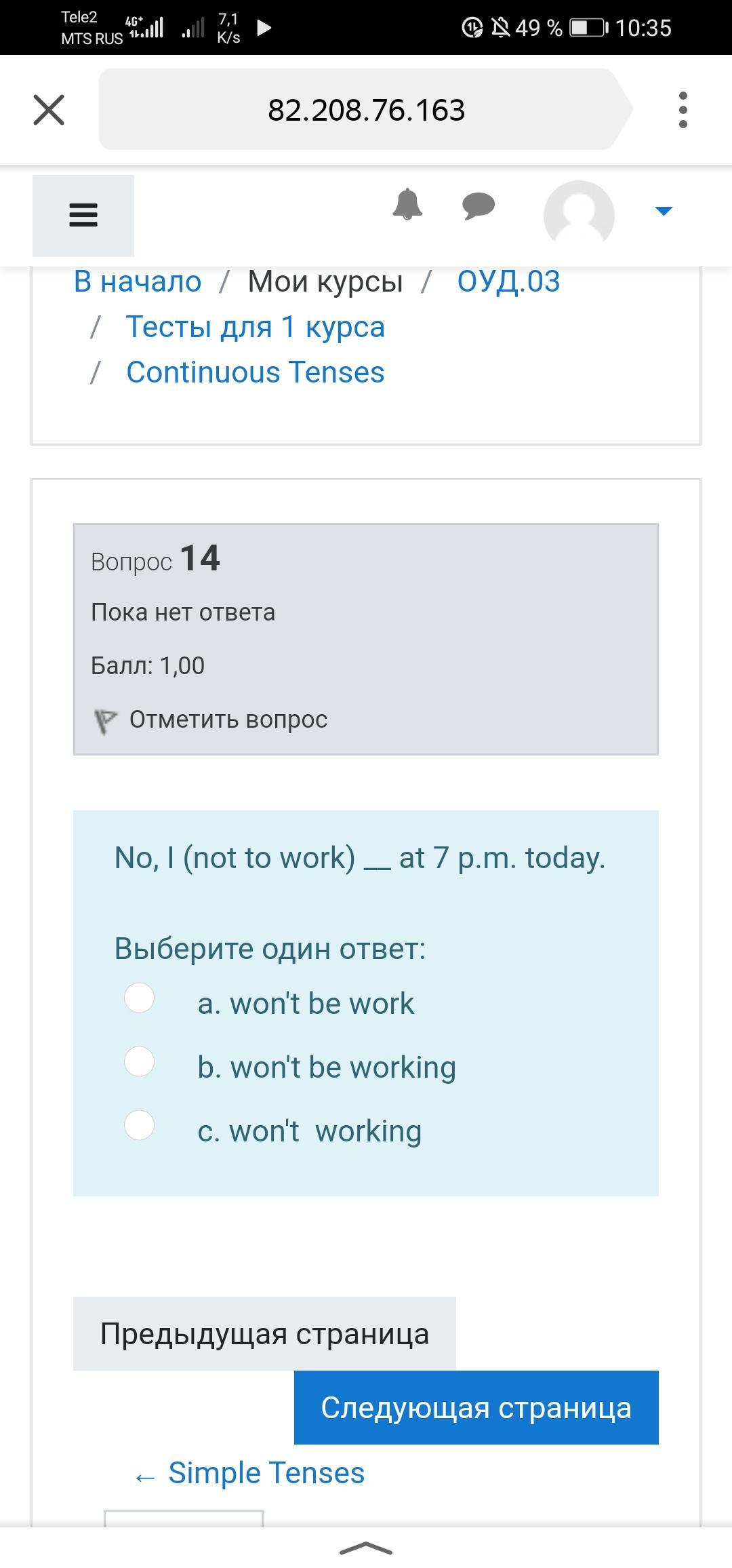
Task: Open notifications bell
Action: click(x=407, y=205)
